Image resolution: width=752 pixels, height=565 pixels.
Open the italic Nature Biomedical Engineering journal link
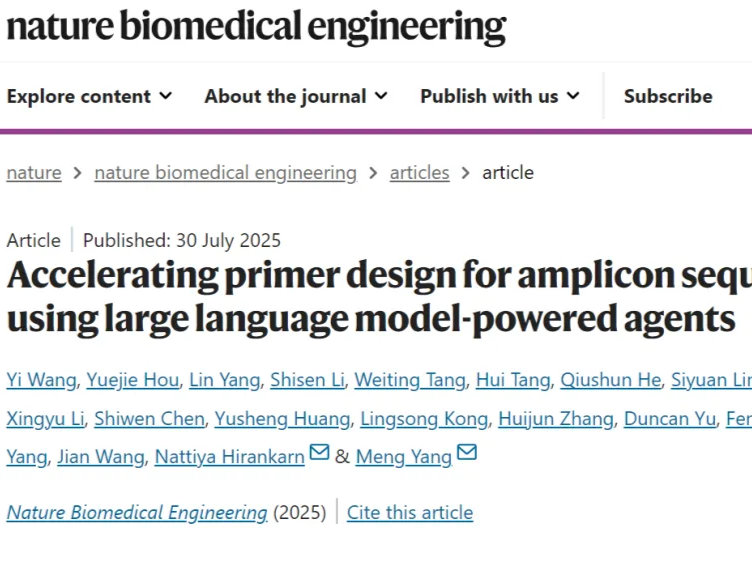137,513
